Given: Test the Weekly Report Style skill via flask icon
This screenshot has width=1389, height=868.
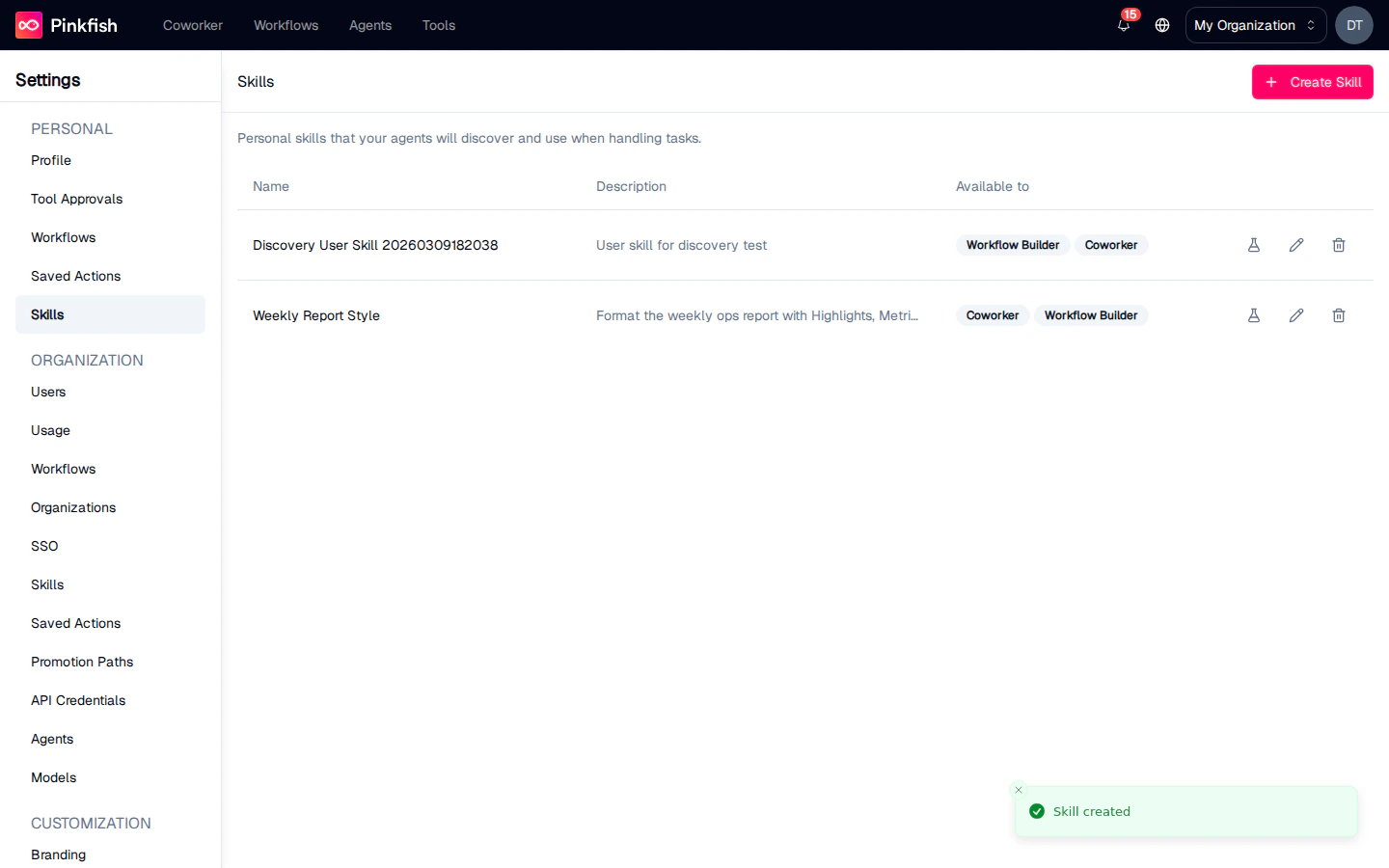Looking at the screenshot, I should pos(1253,315).
